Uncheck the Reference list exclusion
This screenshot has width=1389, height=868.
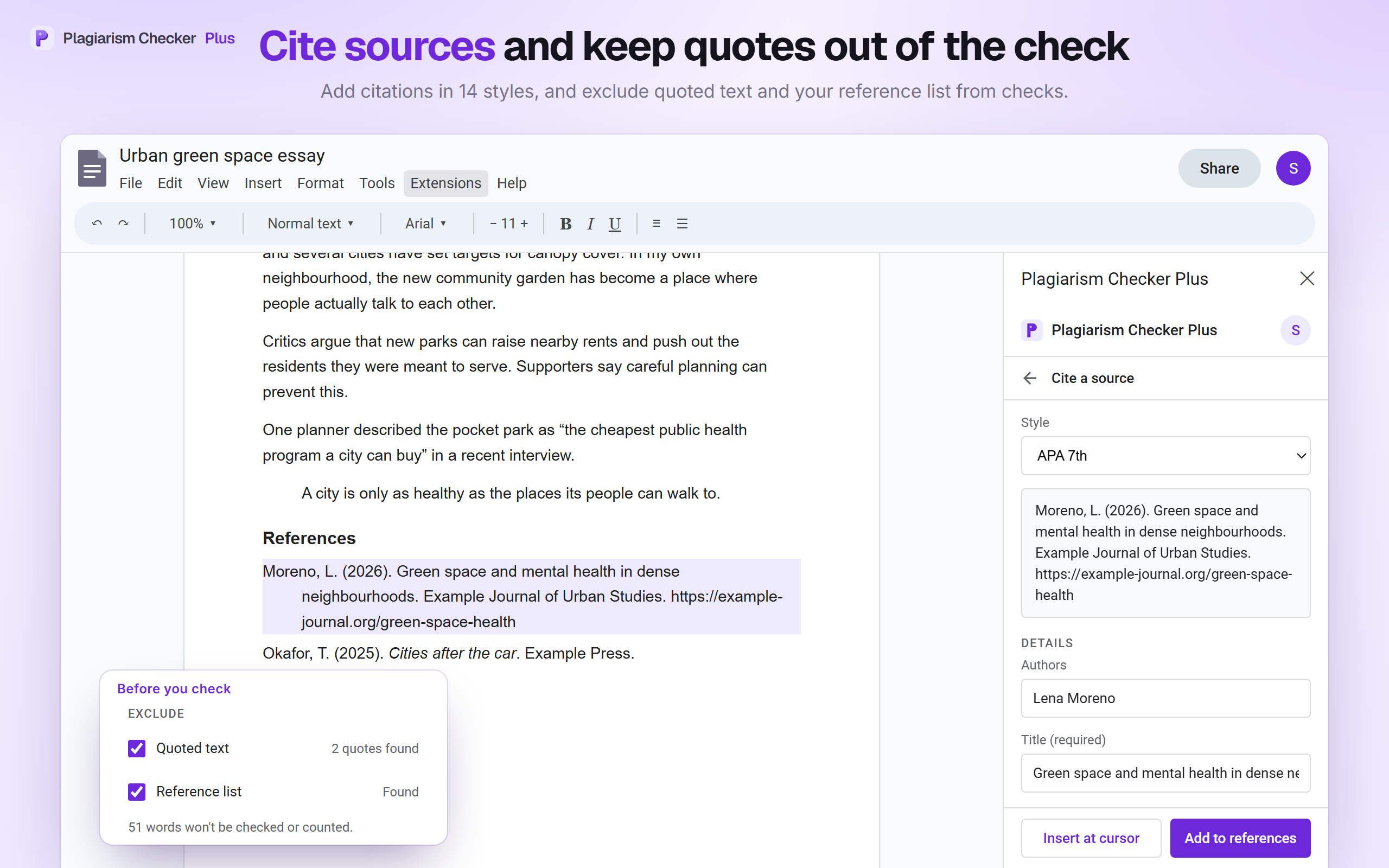(137, 792)
